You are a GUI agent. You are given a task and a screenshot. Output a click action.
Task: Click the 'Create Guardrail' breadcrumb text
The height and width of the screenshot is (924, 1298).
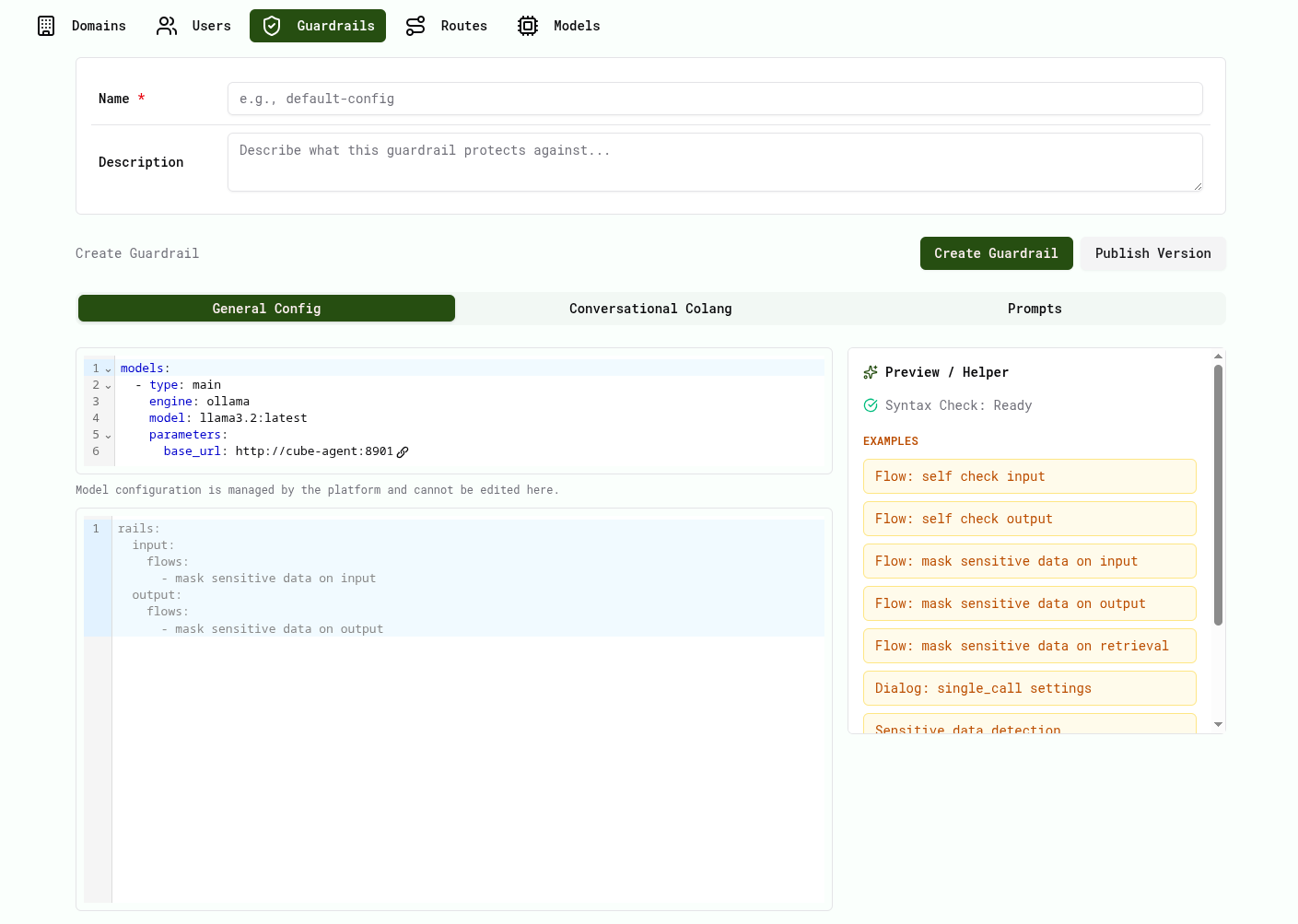pos(137,253)
